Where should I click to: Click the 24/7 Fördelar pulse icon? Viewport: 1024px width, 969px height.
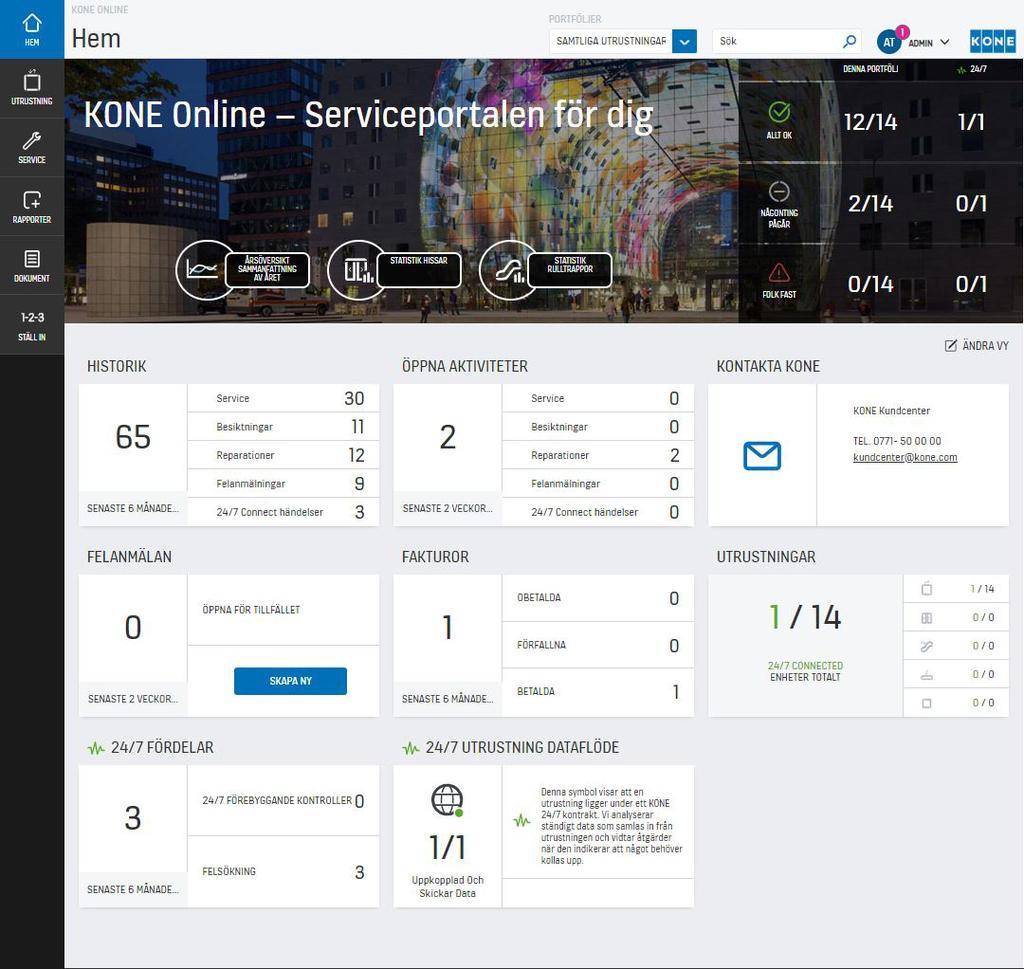tap(96, 748)
